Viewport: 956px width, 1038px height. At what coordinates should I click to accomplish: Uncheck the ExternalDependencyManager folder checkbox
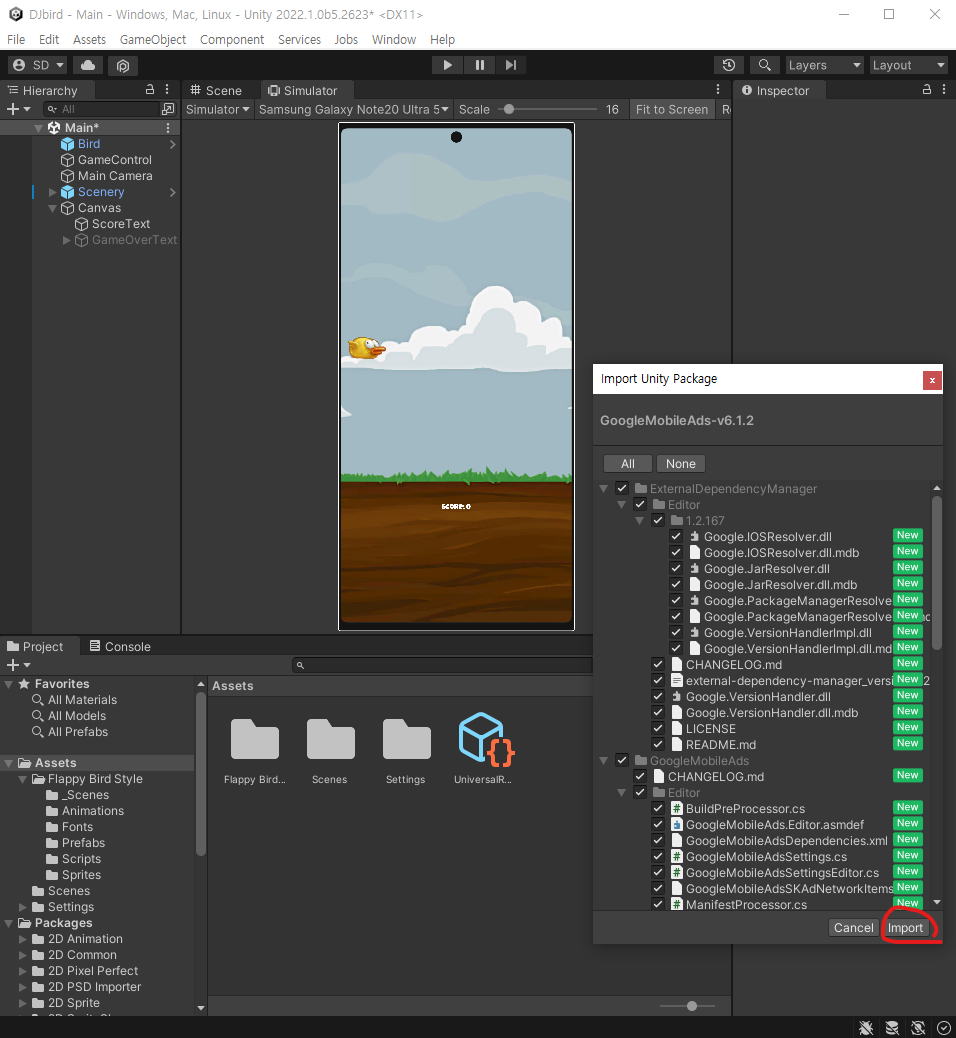(622, 489)
